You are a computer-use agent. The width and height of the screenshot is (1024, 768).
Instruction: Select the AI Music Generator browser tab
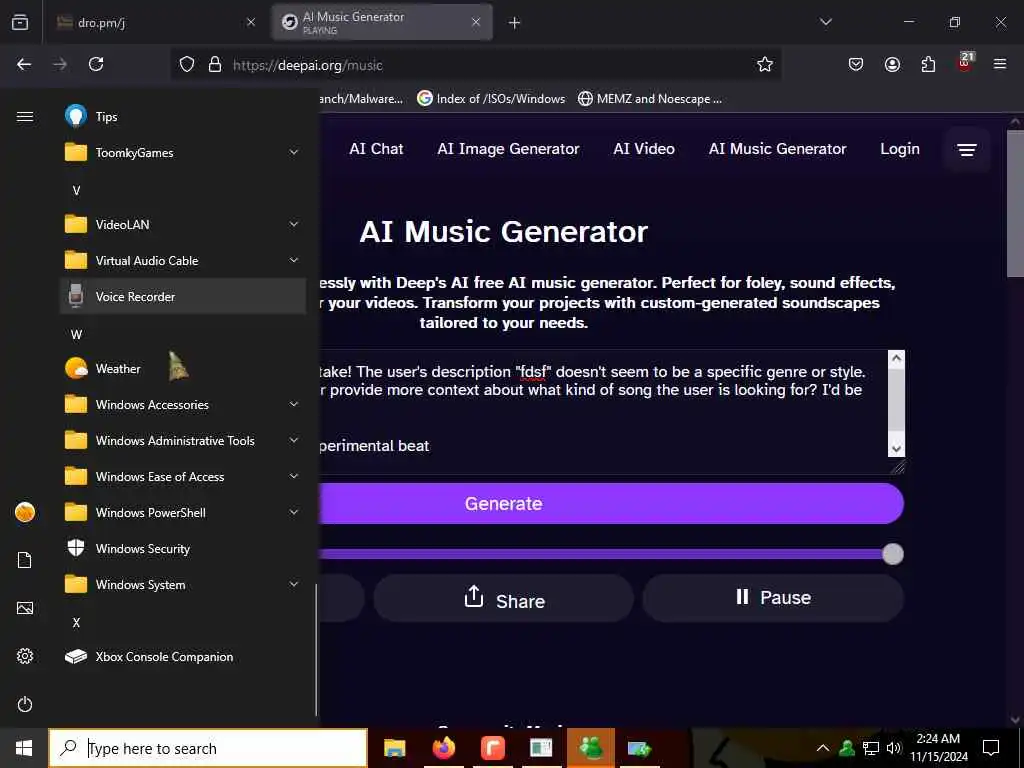click(382, 22)
